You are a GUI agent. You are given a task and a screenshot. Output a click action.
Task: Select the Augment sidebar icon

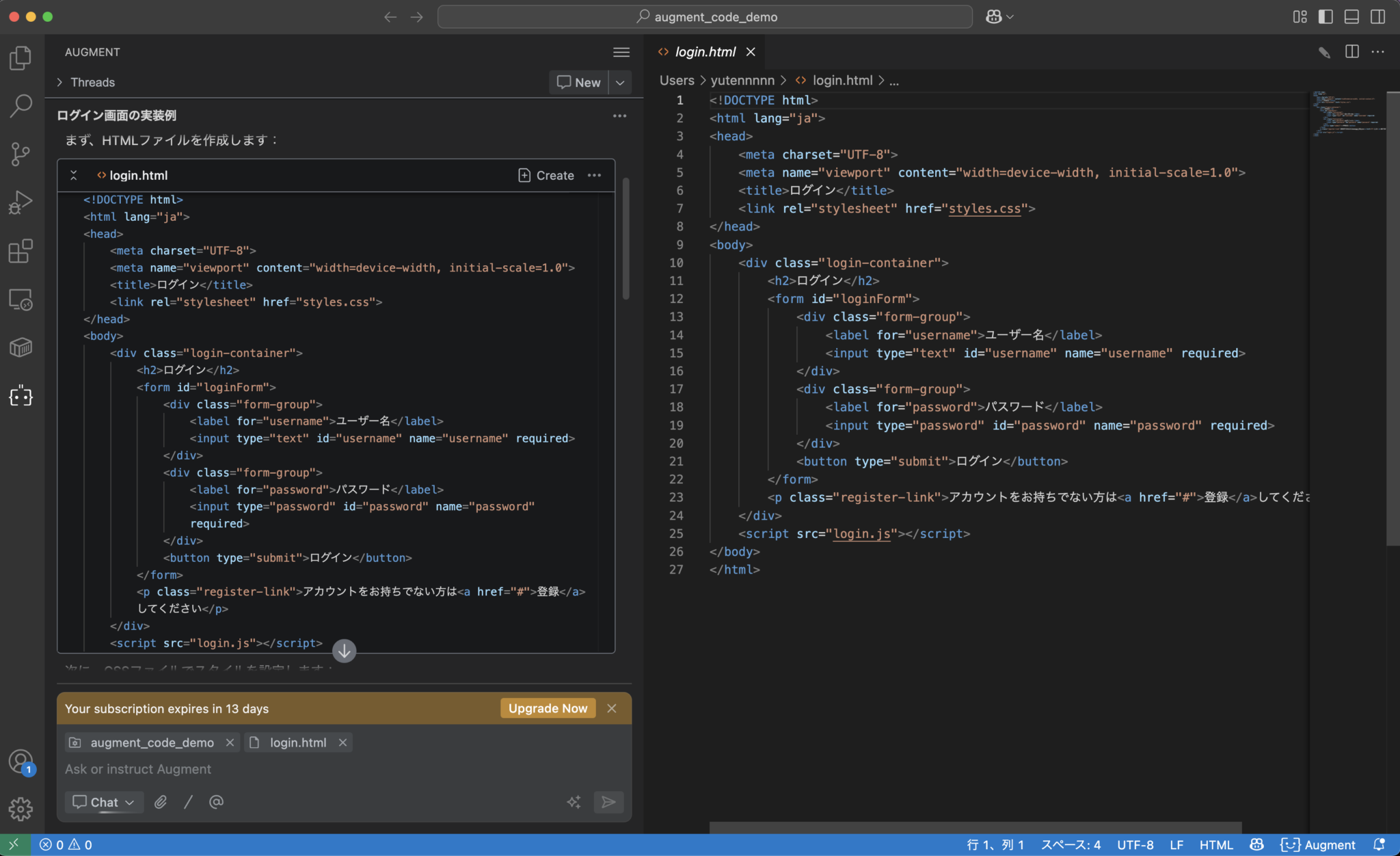pyautogui.click(x=21, y=397)
